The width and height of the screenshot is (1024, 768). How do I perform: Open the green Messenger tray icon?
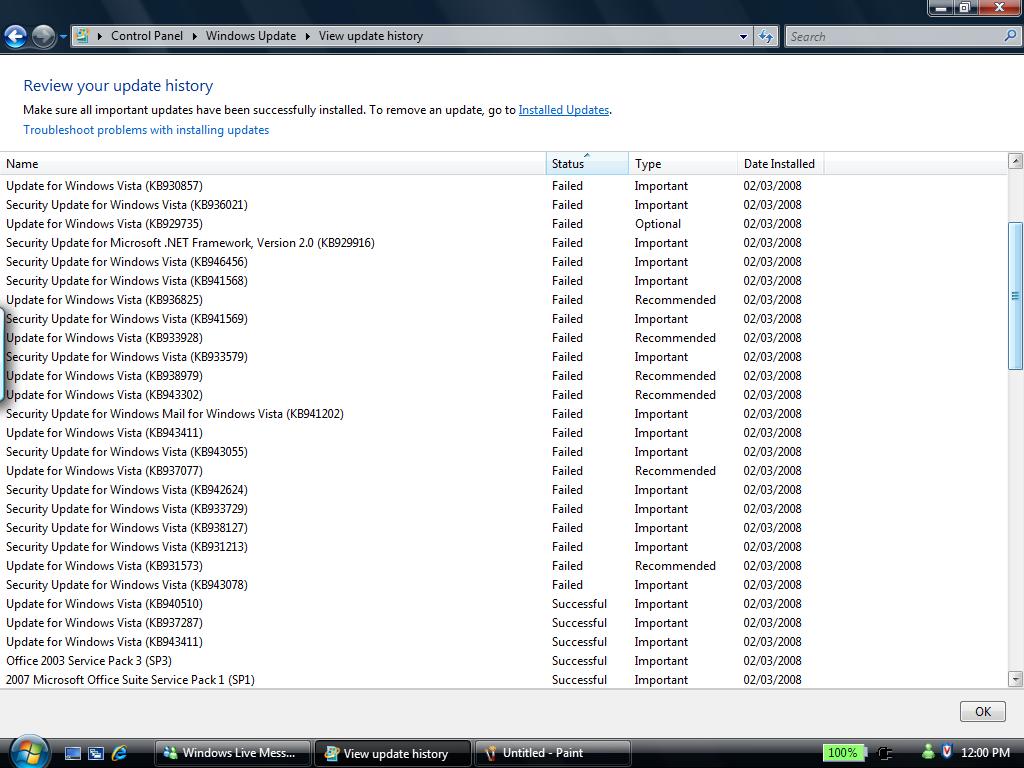tap(928, 752)
